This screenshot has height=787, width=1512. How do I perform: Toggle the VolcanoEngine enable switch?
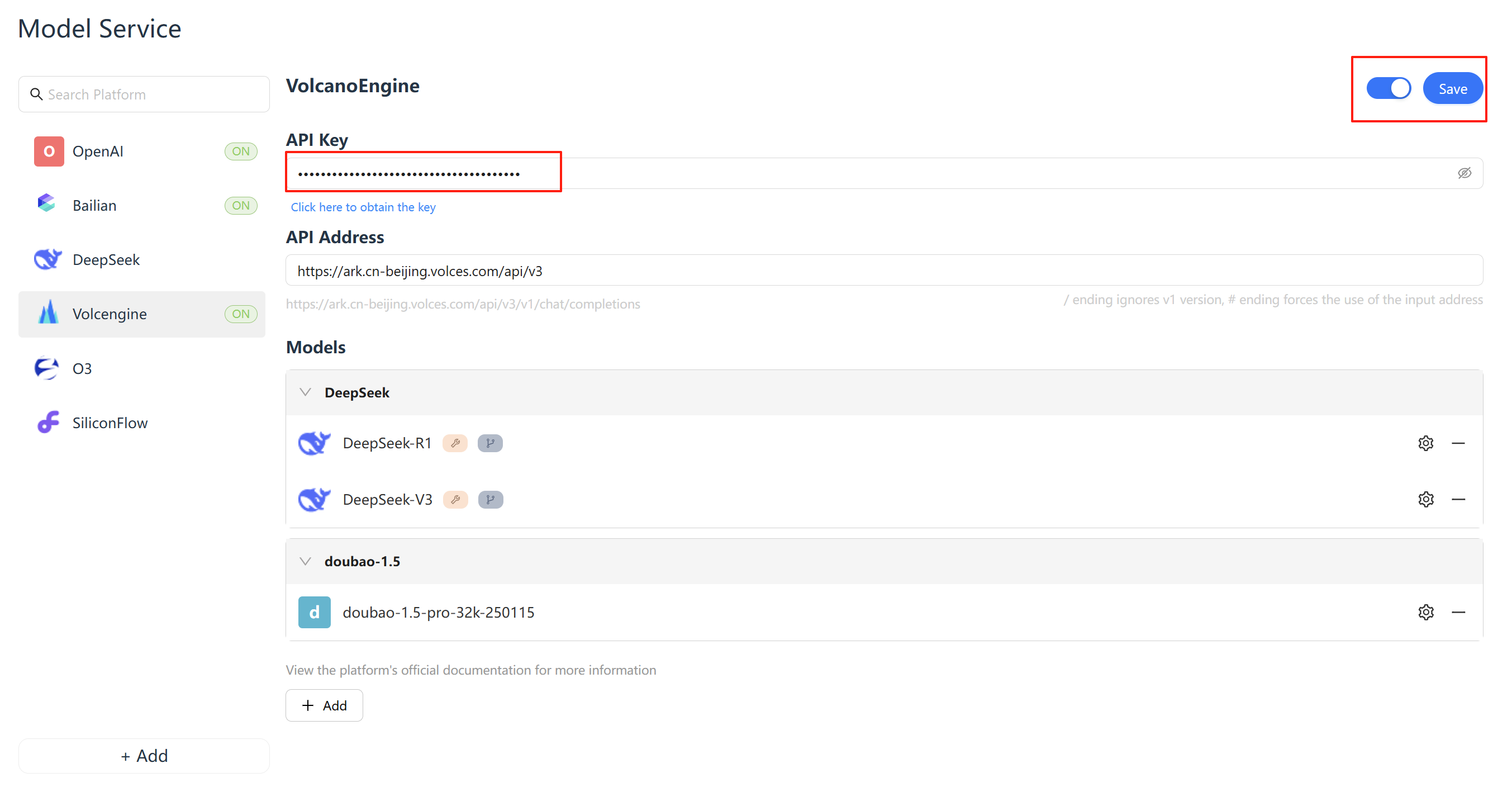pos(1389,89)
